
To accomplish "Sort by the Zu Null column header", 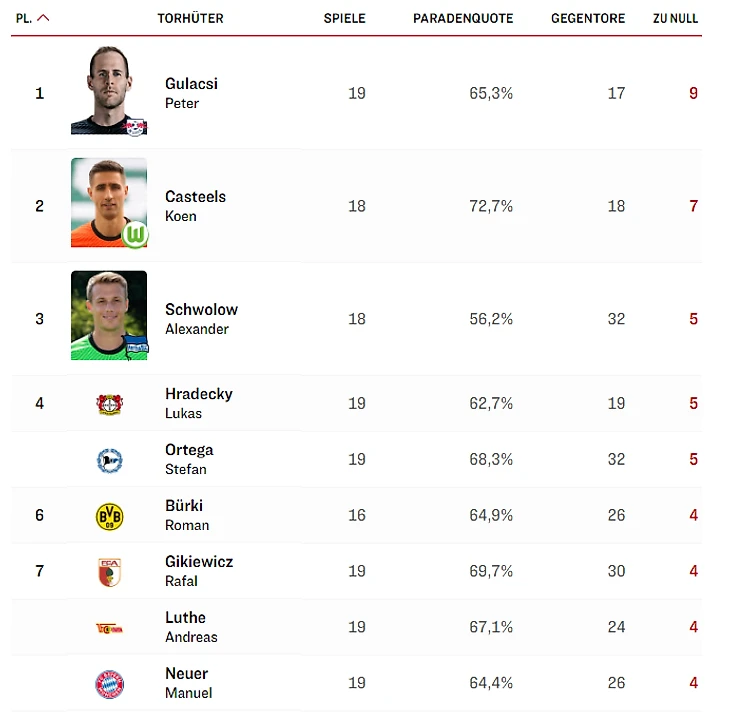I will pyautogui.click(x=675, y=19).
